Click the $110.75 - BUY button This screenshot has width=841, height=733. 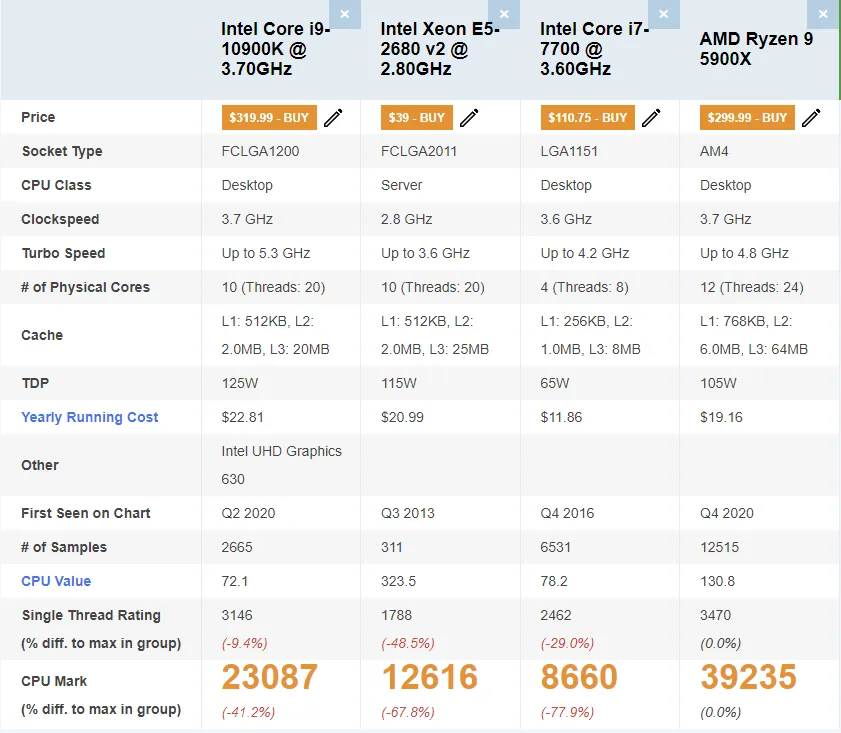[587, 117]
